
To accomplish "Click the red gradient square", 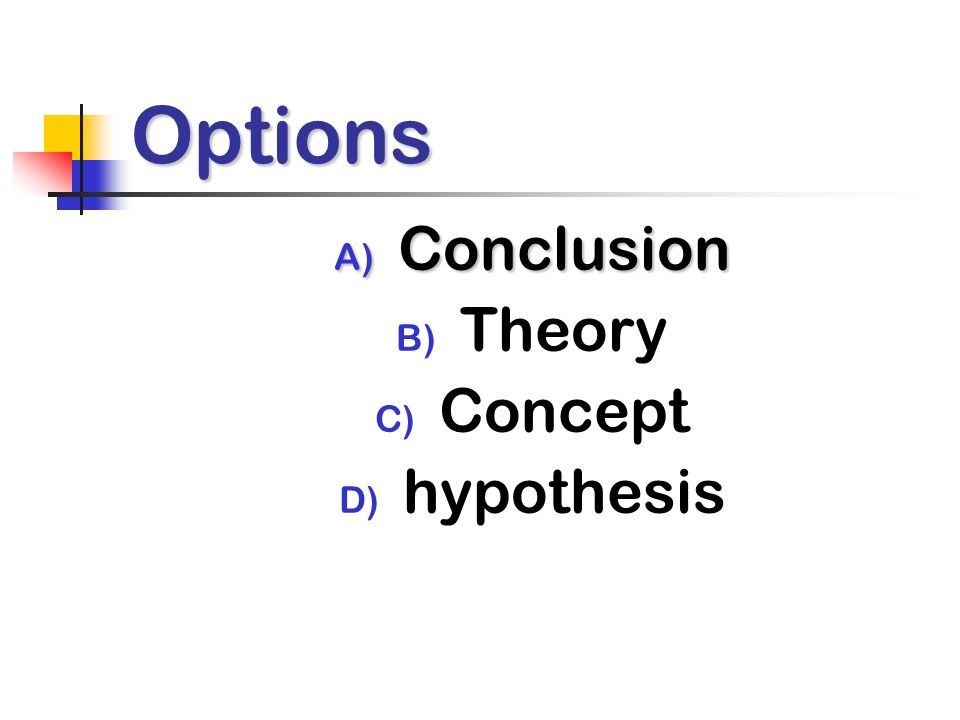I will pyautogui.click(x=43, y=172).
